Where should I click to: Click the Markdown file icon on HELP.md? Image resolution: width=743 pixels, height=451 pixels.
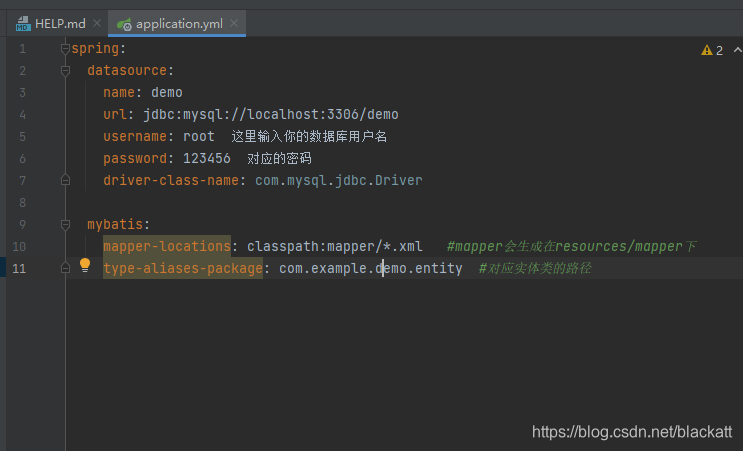tap(23, 23)
